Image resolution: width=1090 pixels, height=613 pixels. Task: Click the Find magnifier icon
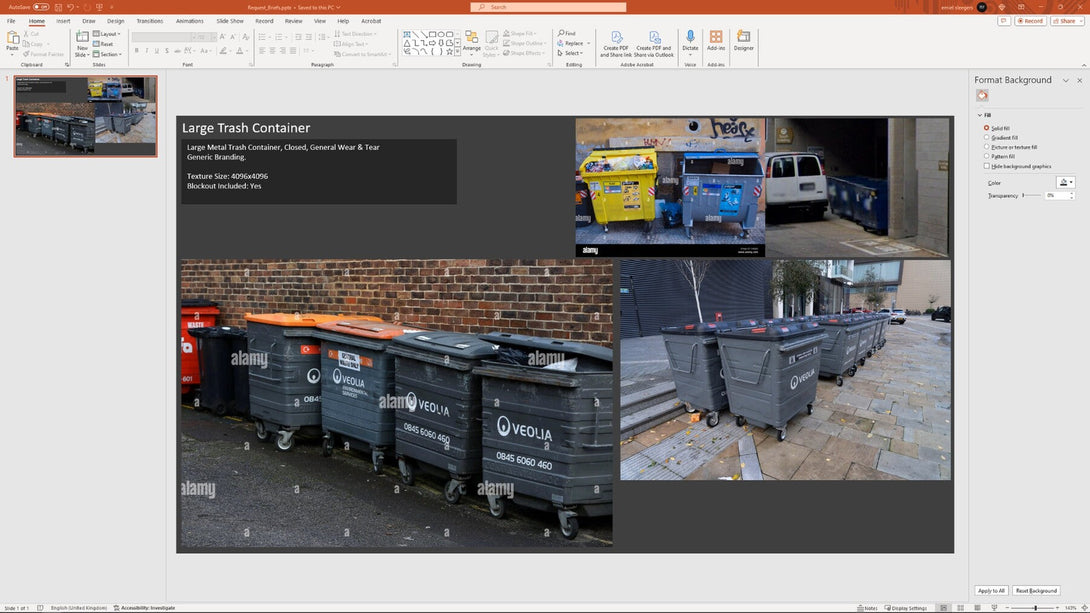[x=561, y=33]
